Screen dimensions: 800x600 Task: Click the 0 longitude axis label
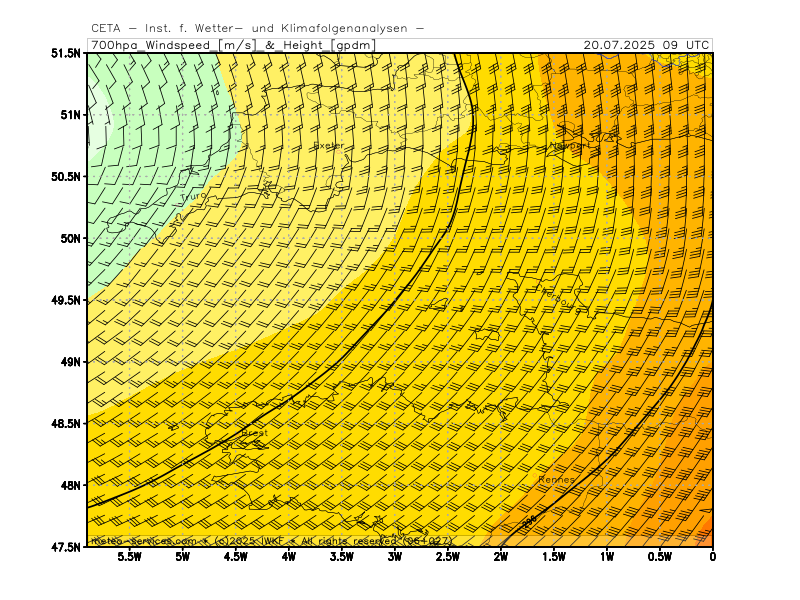click(x=713, y=557)
